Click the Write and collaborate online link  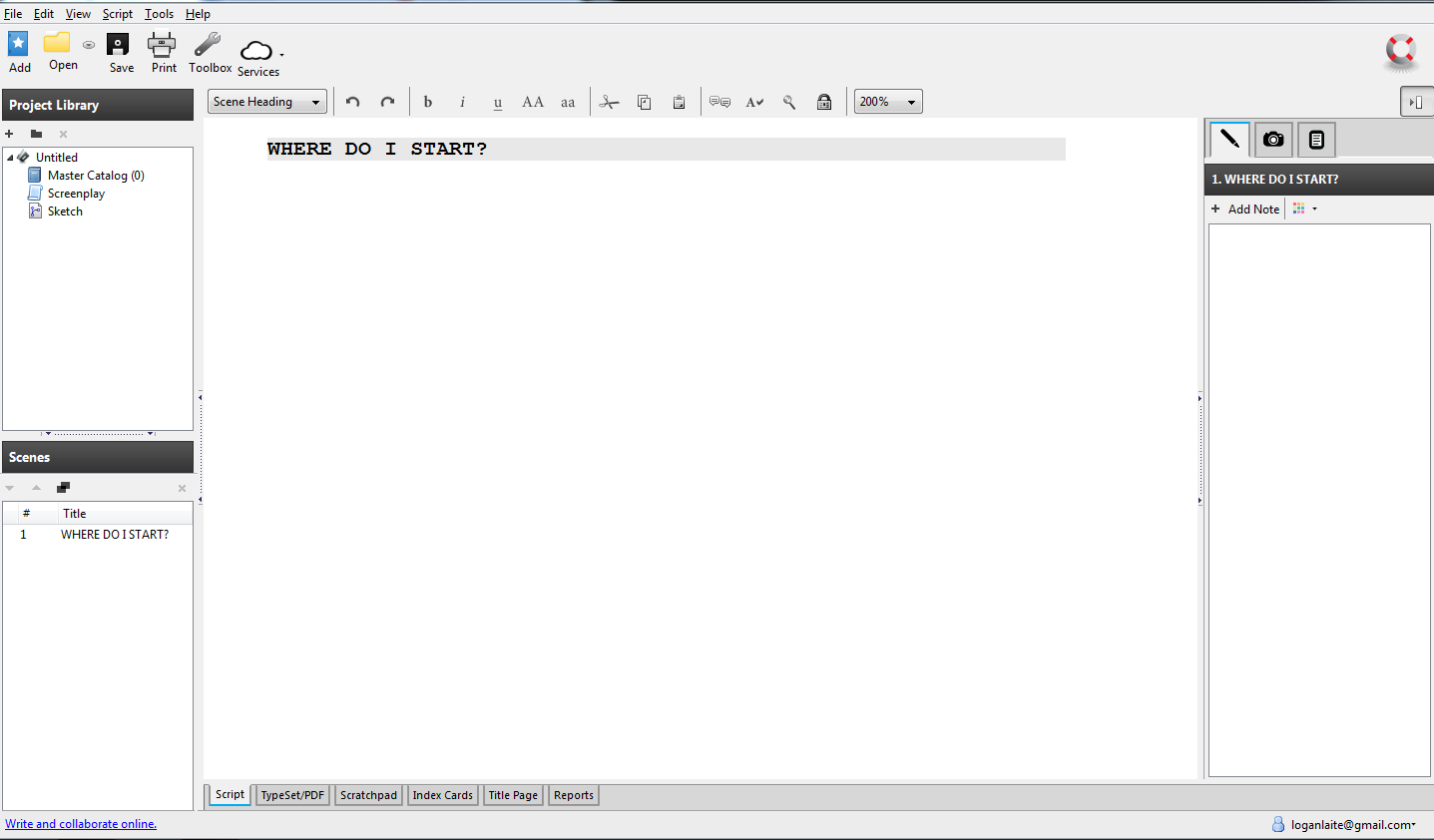(x=80, y=823)
